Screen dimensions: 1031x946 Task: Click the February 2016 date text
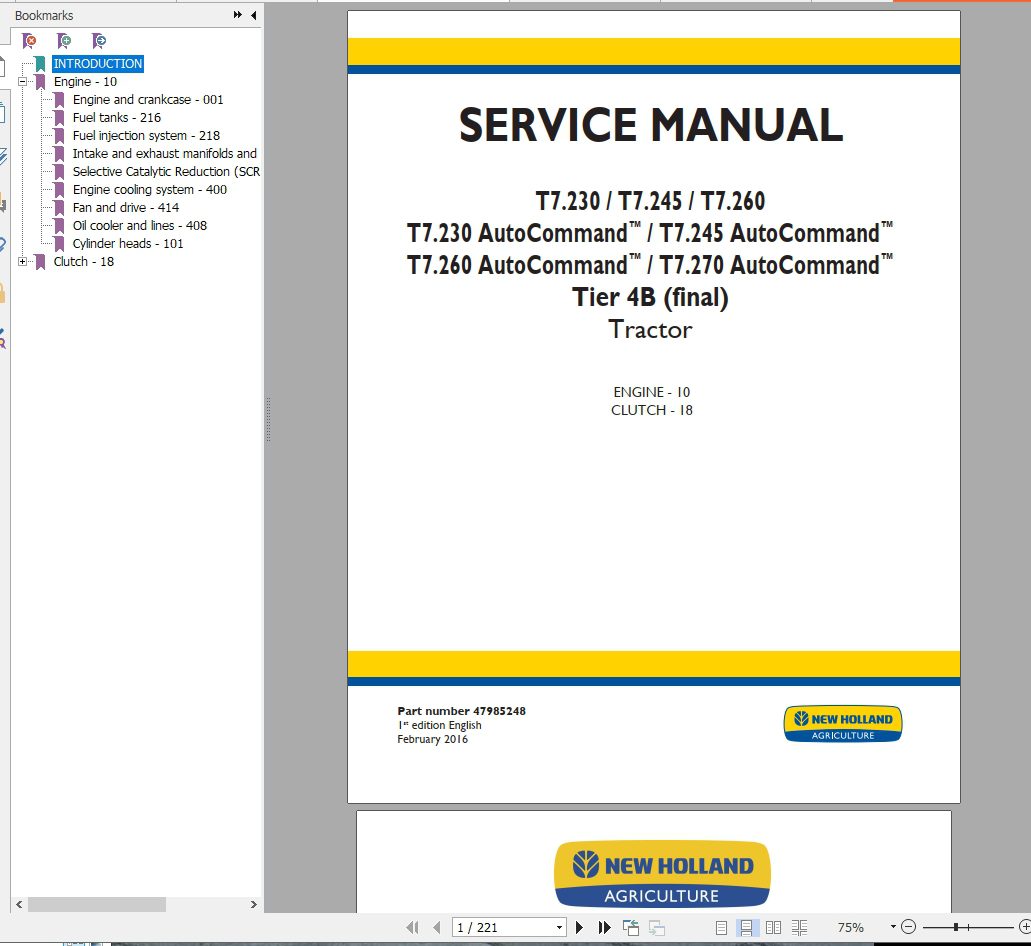(433, 739)
